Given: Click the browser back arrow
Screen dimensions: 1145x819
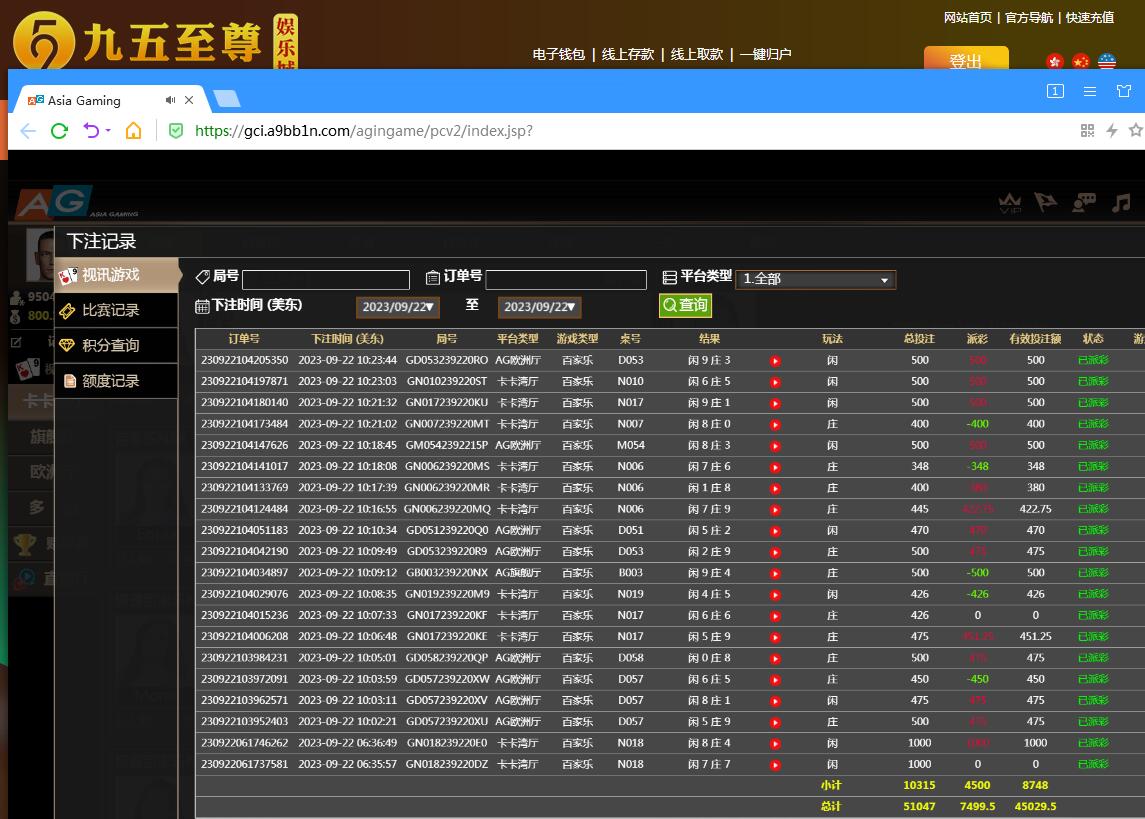Looking at the screenshot, I should click(x=28, y=131).
